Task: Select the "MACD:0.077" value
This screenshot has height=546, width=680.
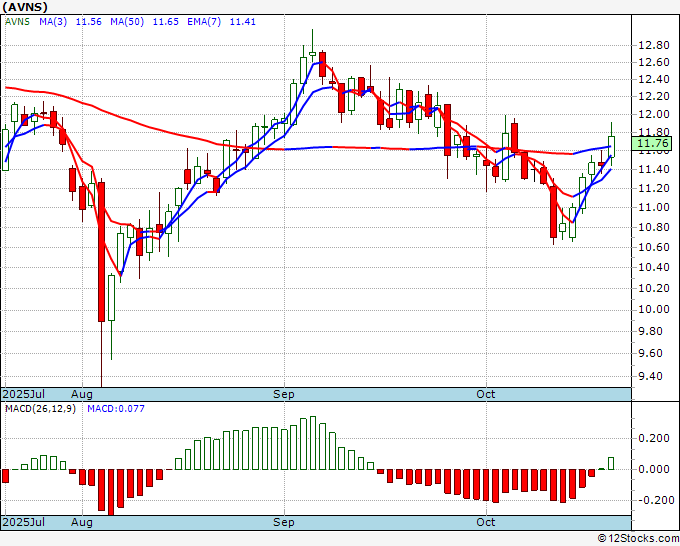Action: 116,409
